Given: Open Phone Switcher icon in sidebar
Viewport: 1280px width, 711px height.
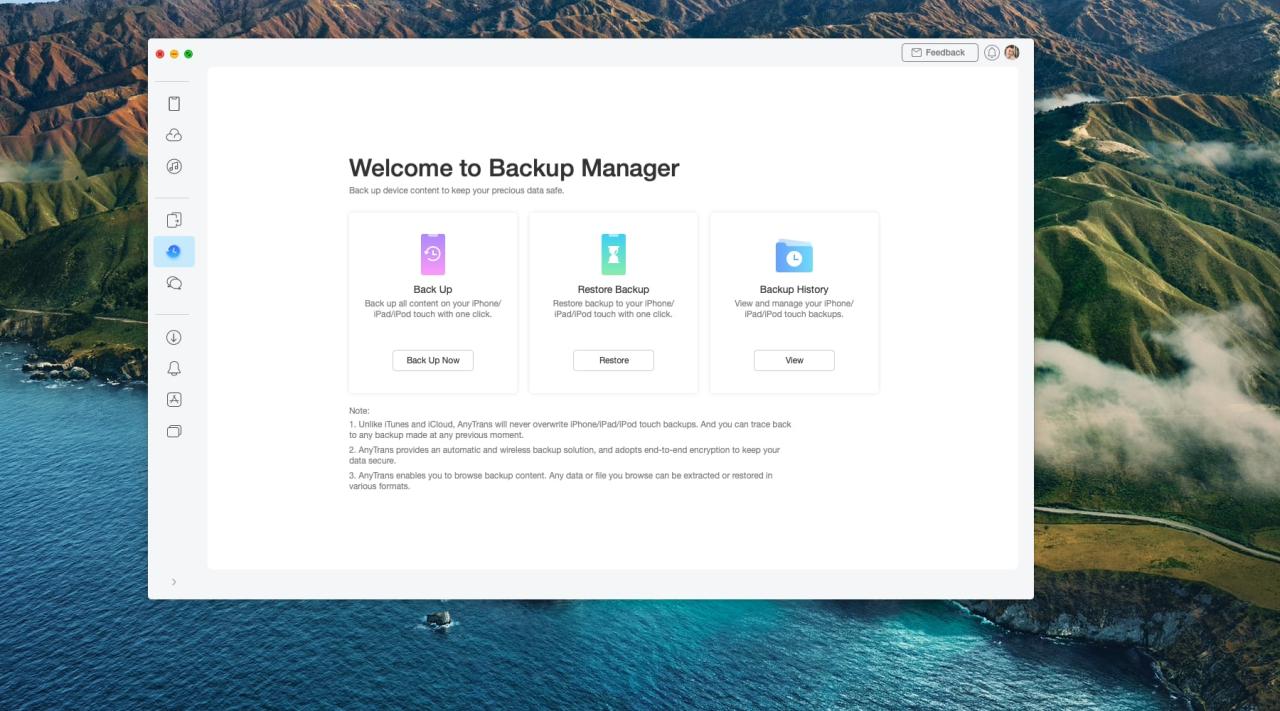Looking at the screenshot, I should [x=174, y=220].
